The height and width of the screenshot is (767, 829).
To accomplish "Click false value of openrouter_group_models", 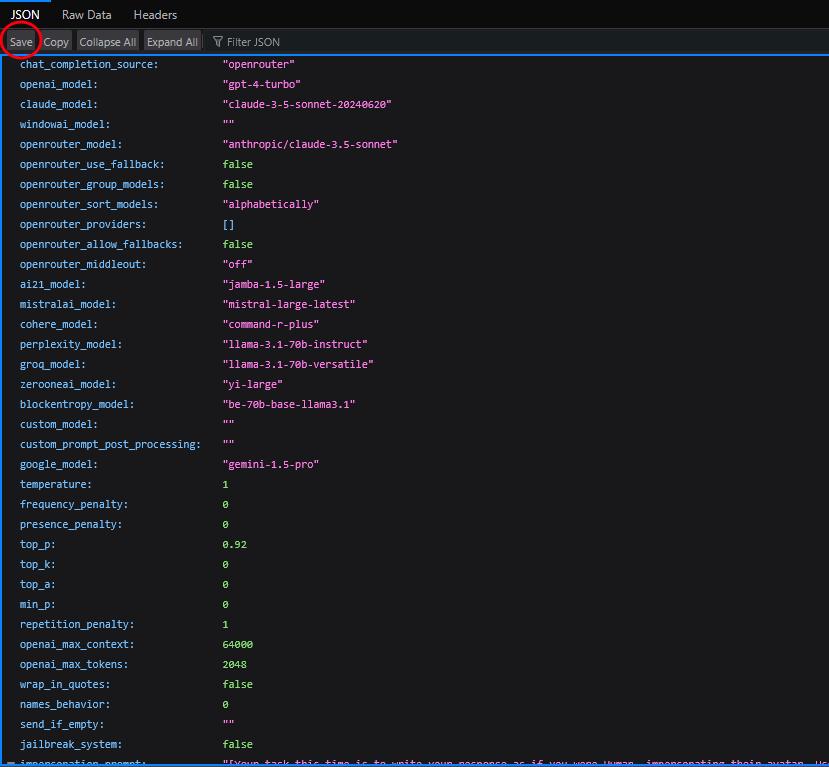I will 237,184.
